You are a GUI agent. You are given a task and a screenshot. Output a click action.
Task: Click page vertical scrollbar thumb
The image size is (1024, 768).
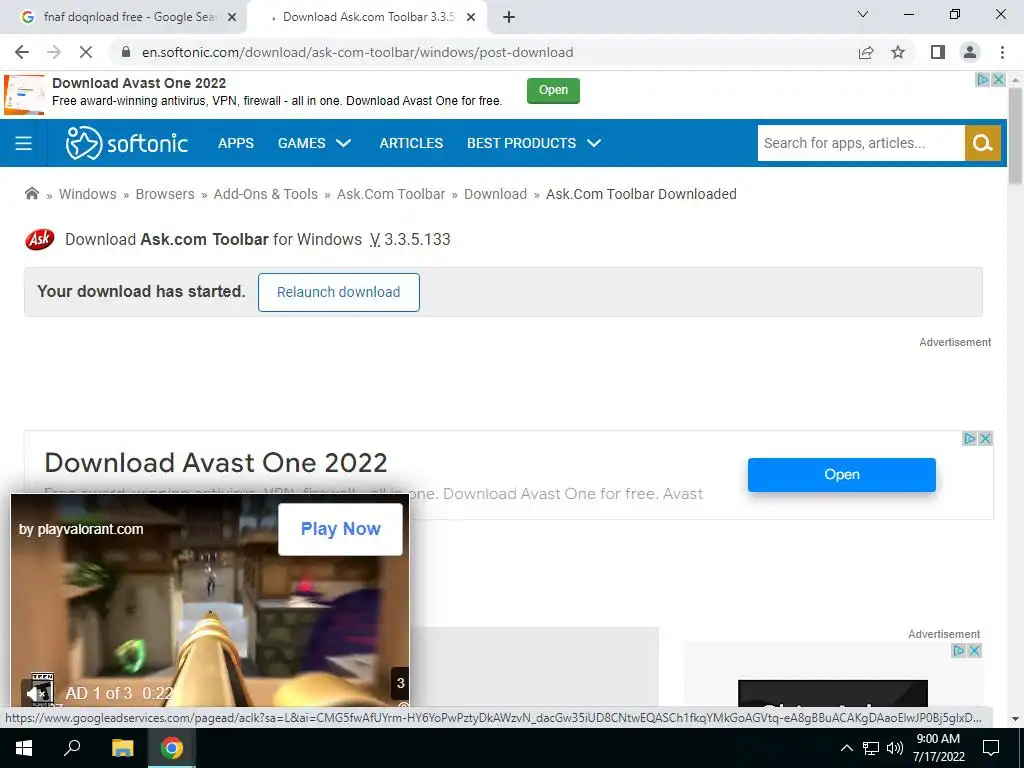click(x=1015, y=135)
